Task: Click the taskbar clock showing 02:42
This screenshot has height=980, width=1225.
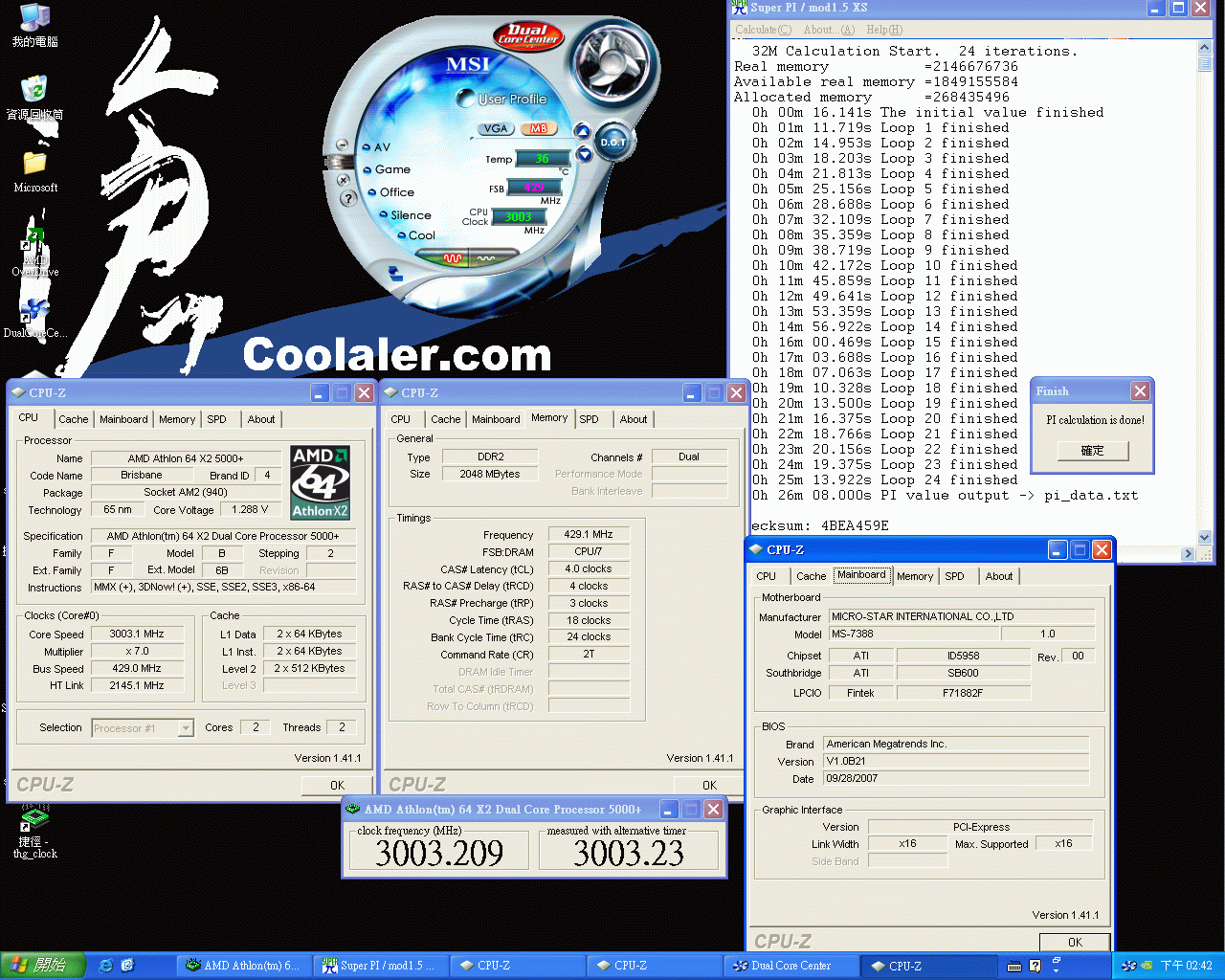Action: click(x=1186, y=966)
